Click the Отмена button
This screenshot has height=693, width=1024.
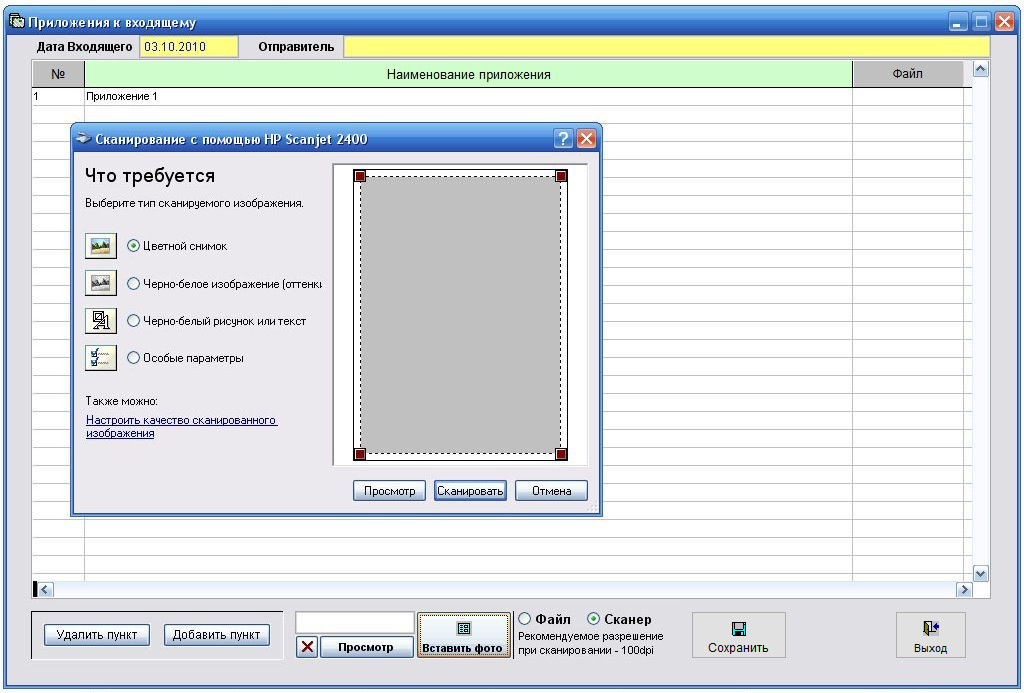(x=551, y=491)
